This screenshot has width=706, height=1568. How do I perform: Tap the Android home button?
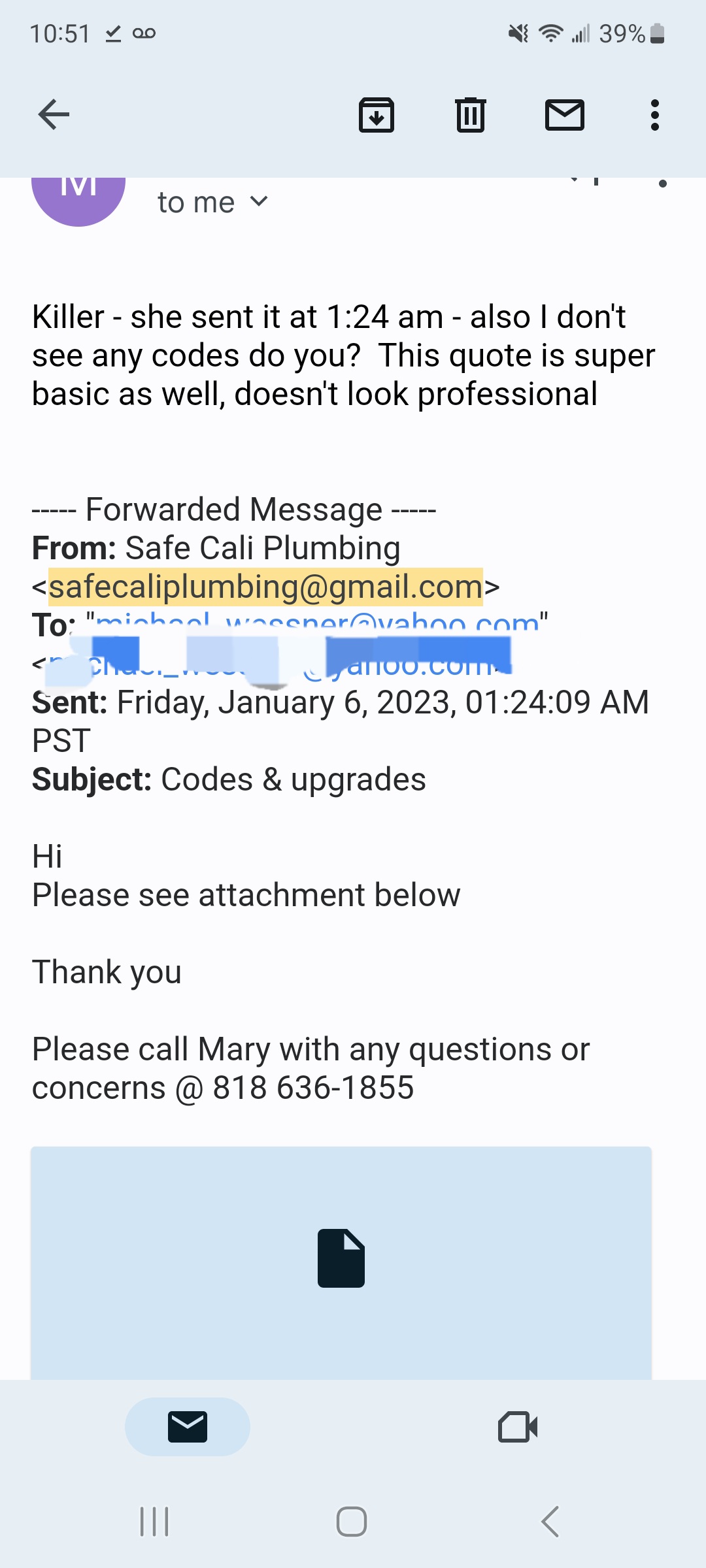click(x=352, y=1522)
